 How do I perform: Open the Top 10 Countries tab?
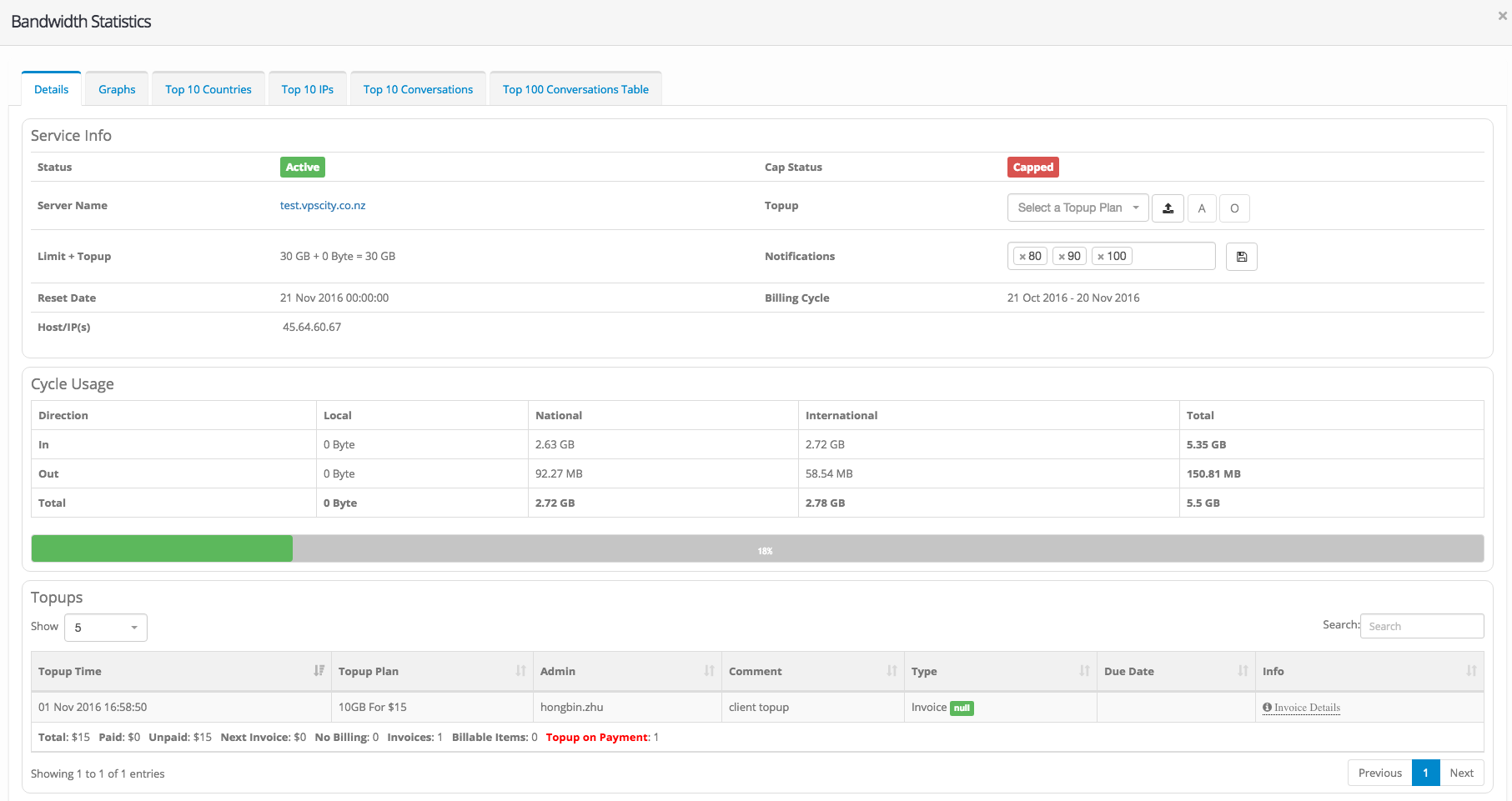pyautogui.click(x=208, y=89)
